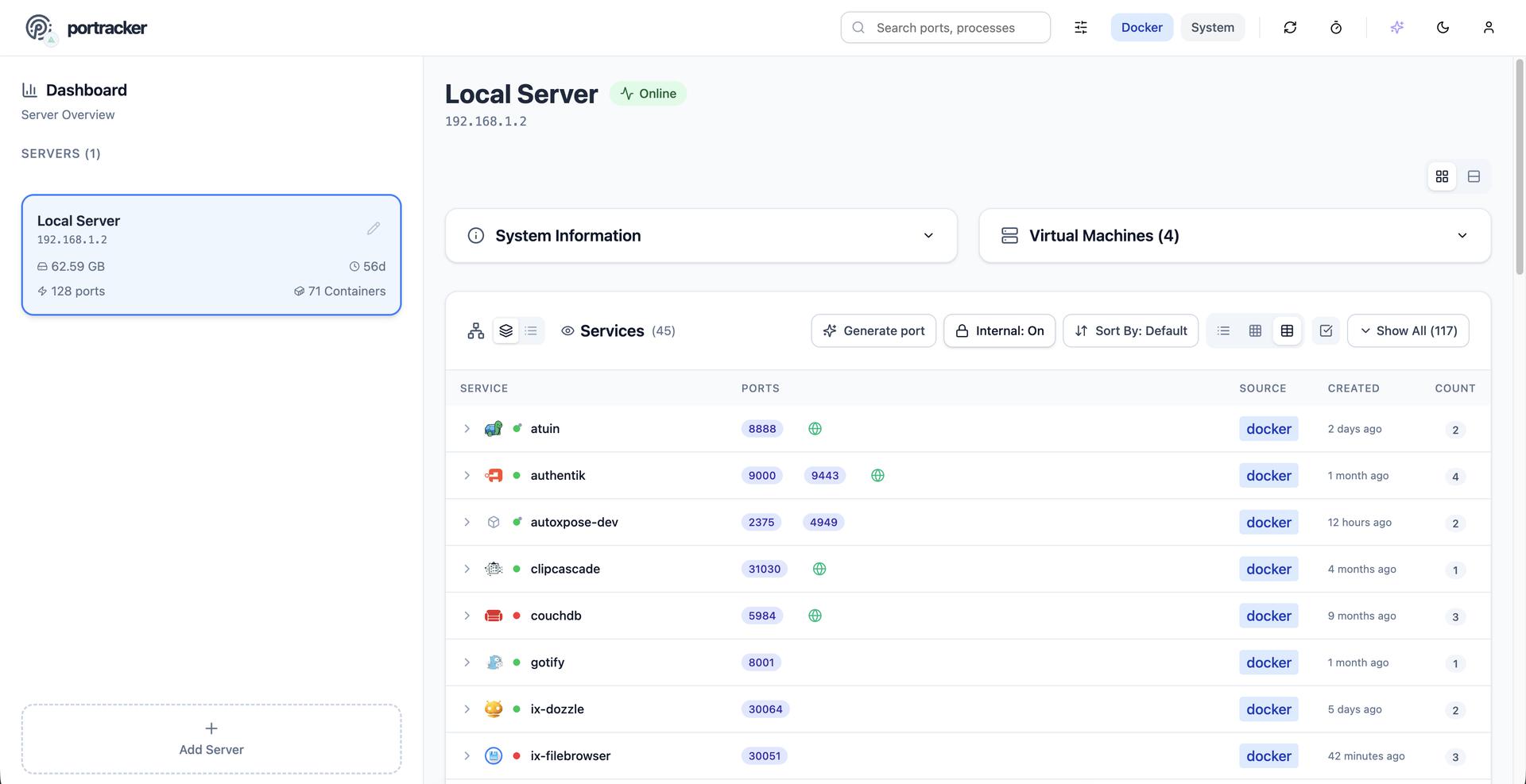
Task: Click the purple sparkle What's New icon
Action: [1397, 28]
